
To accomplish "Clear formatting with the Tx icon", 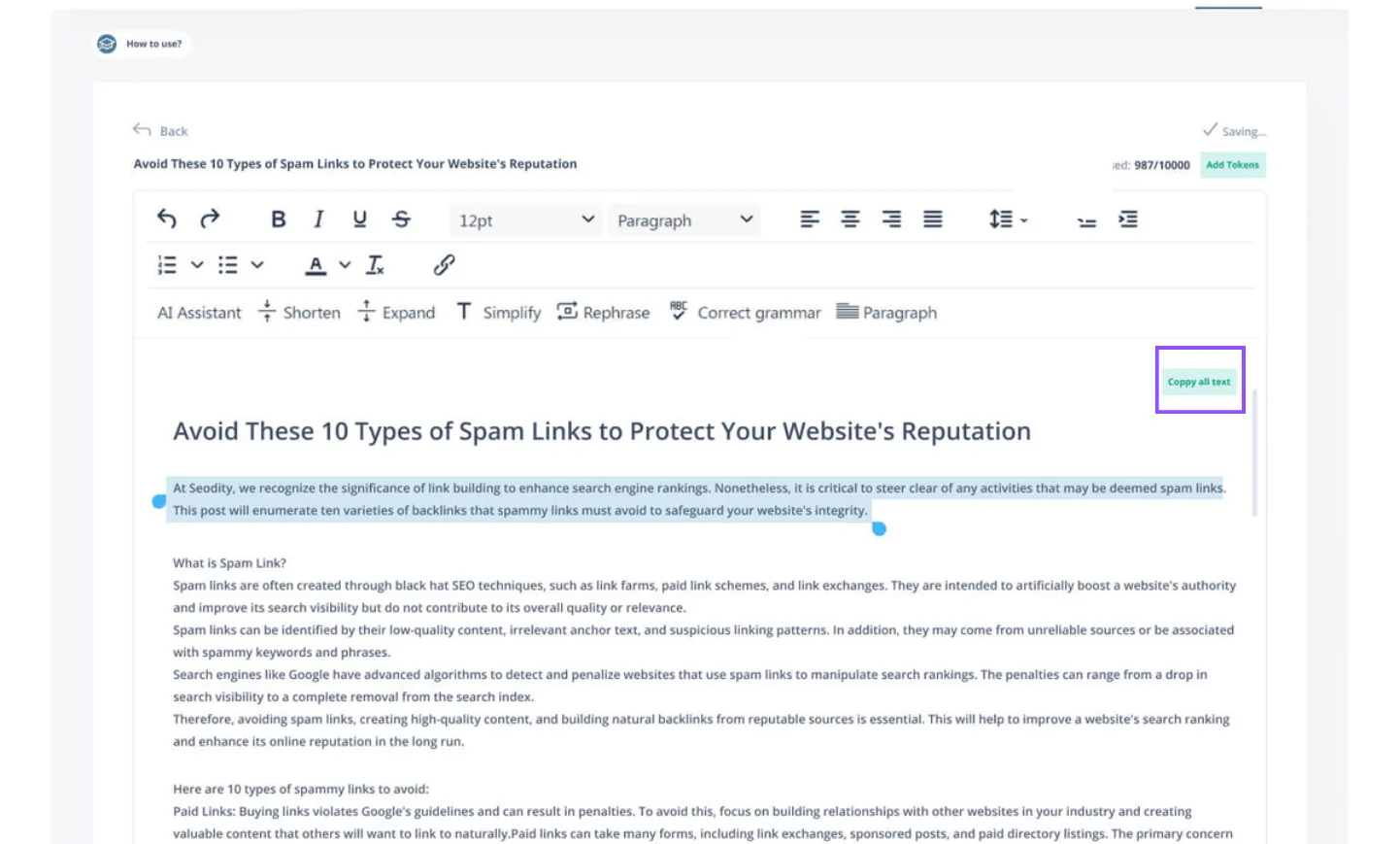I will [x=376, y=265].
